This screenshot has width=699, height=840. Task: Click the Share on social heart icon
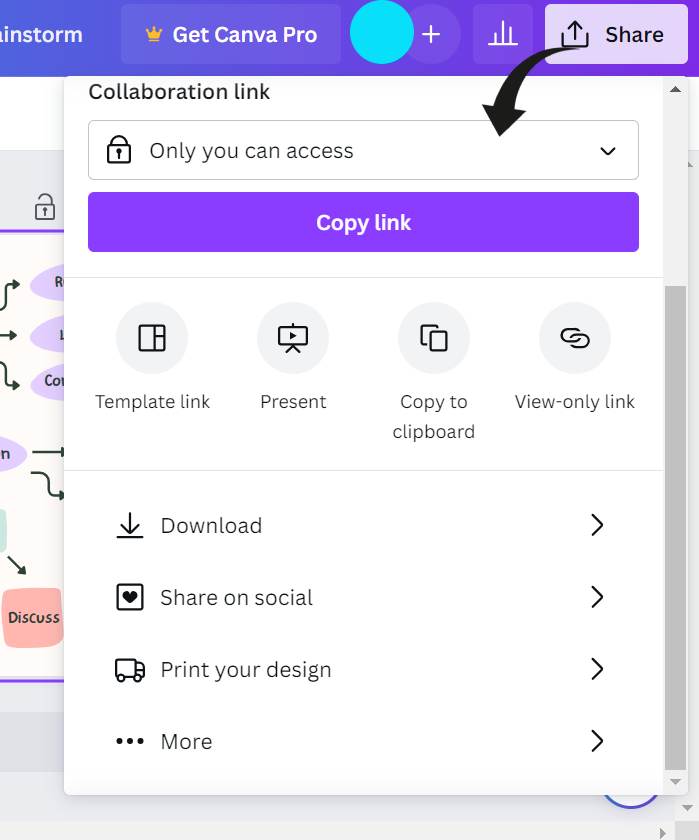pos(130,598)
